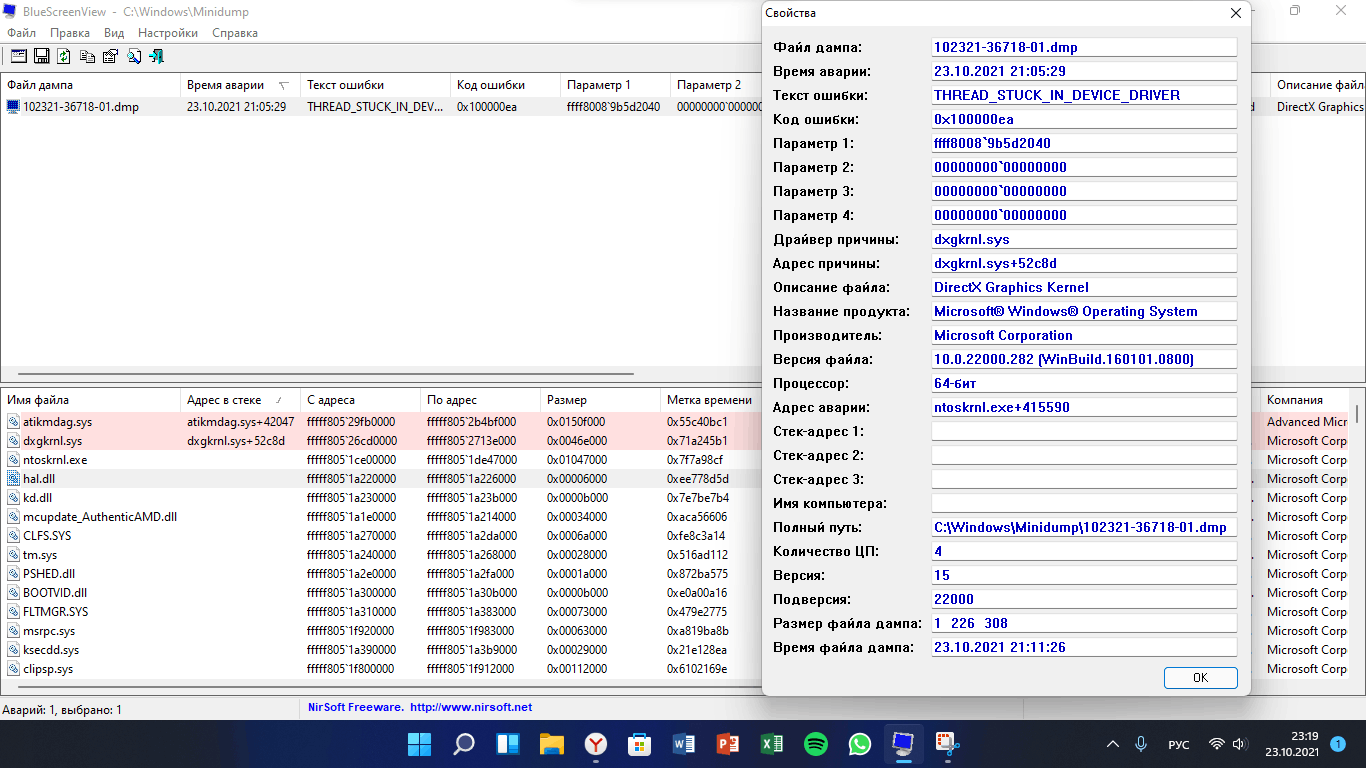Open the Файл menu
Viewport: 1366px width, 768px height.
(21, 33)
